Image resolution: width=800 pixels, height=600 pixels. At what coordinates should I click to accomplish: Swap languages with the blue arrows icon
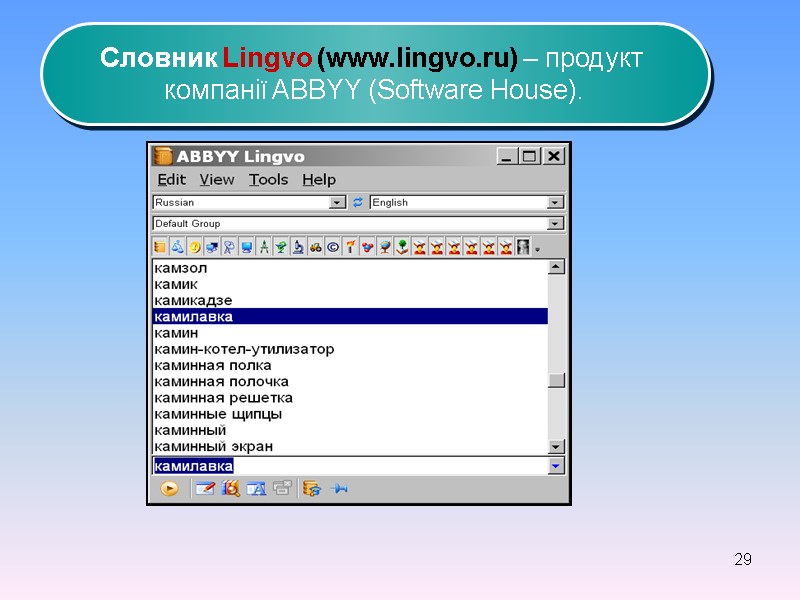click(358, 202)
